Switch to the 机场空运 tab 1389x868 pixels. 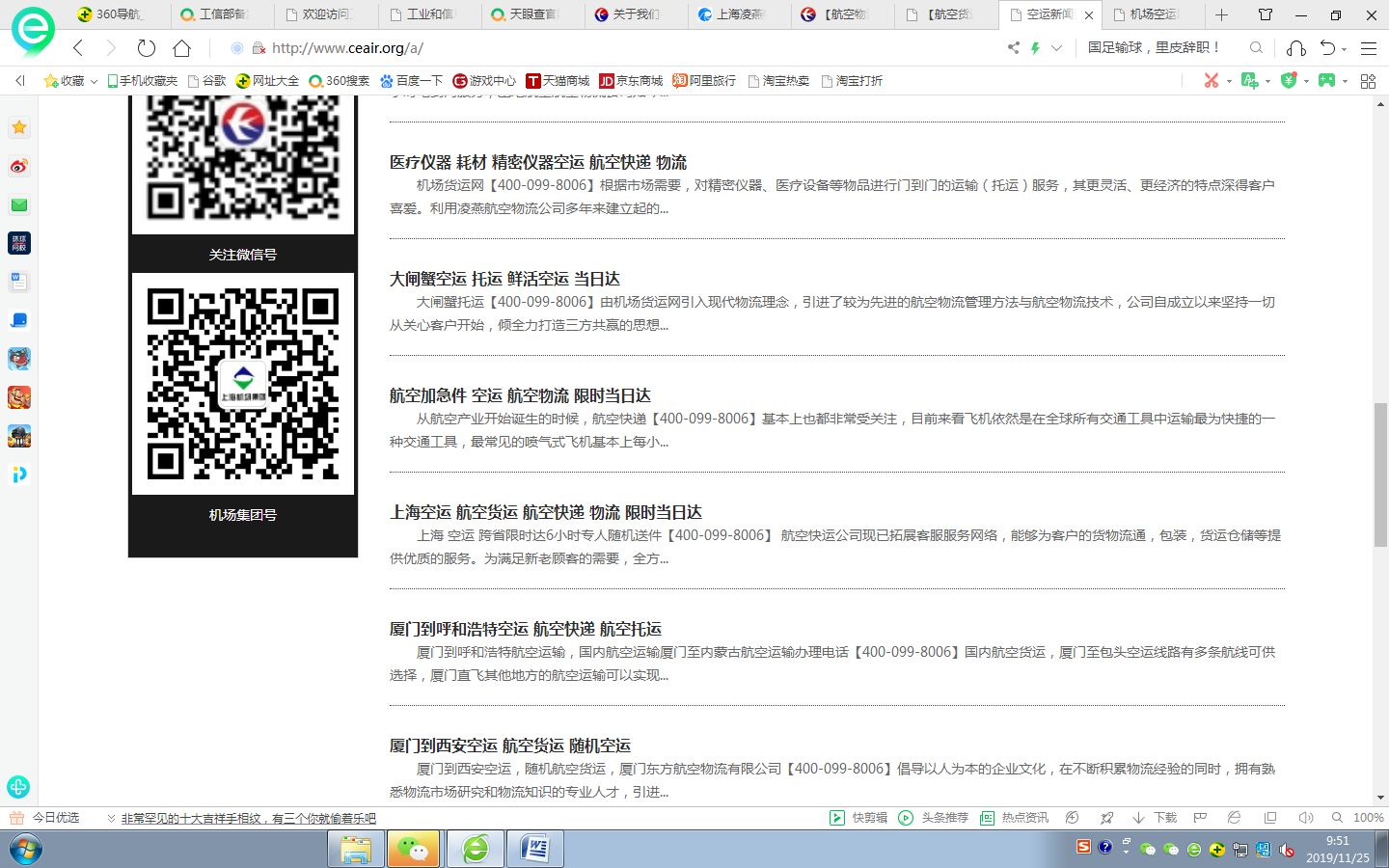pyautogui.click(x=1153, y=14)
